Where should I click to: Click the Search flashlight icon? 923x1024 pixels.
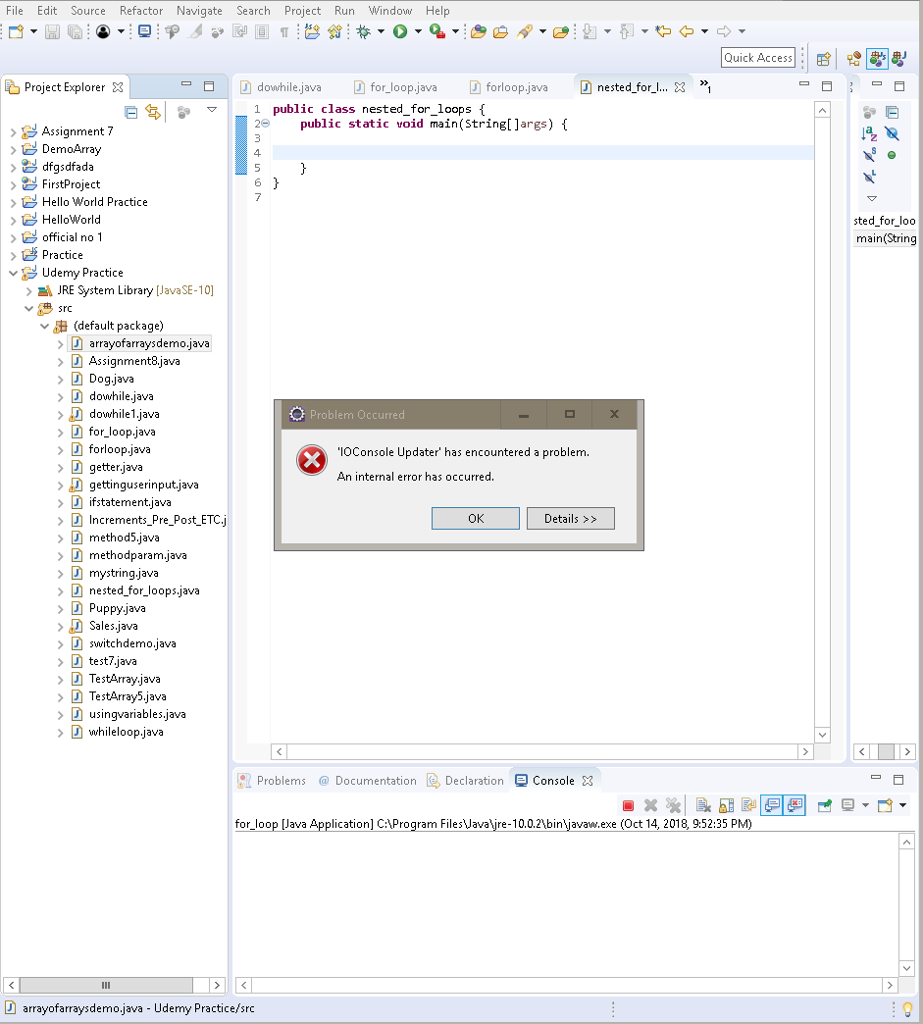coord(525,31)
